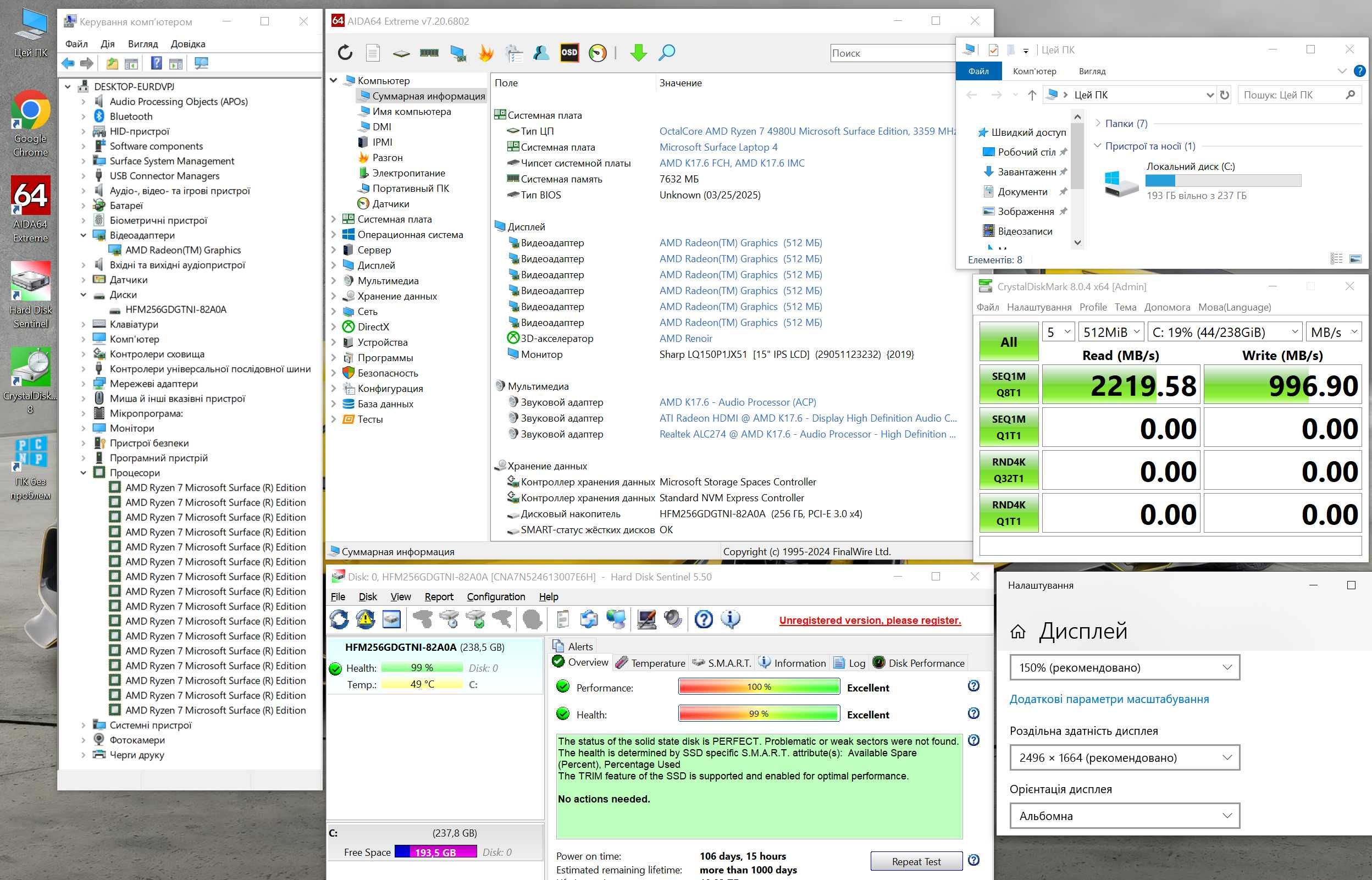Select Датчики in AIDA64 tree
This screenshot has height=880, width=1372.
[x=390, y=203]
